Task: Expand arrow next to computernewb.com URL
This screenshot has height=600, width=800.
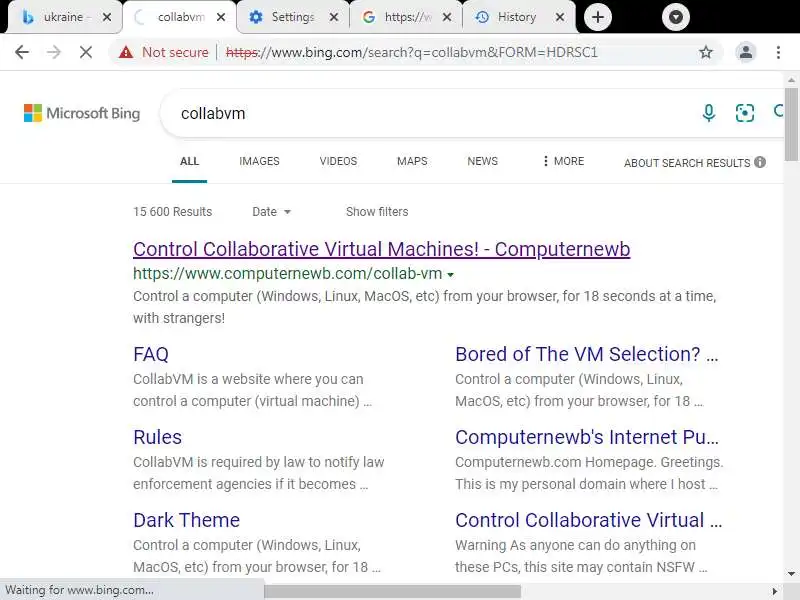Action: 451,274
